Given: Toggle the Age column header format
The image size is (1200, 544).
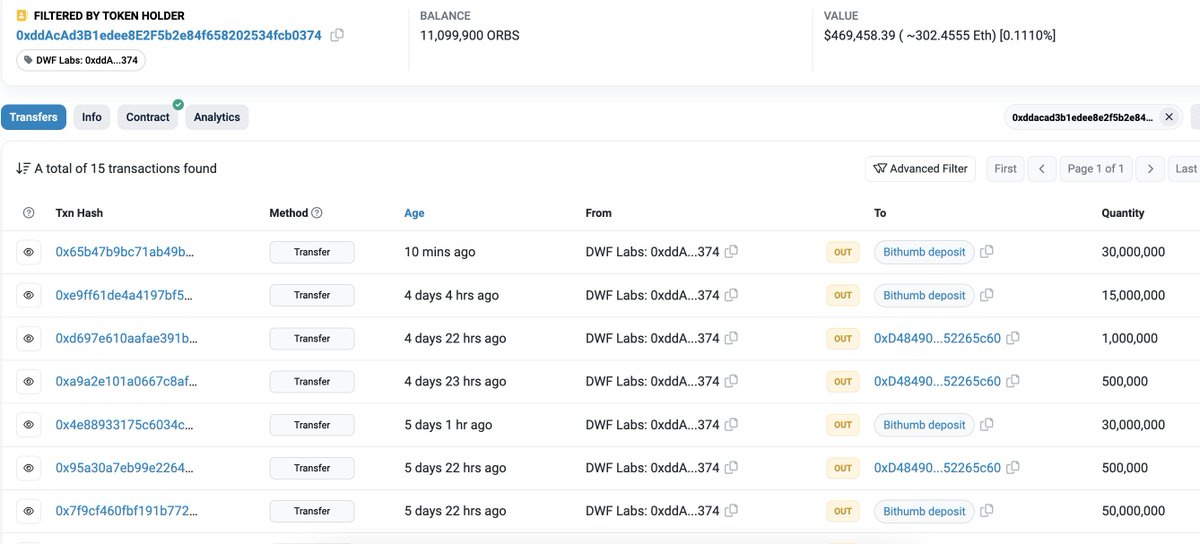Looking at the screenshot, I should [x=414, y=213].
